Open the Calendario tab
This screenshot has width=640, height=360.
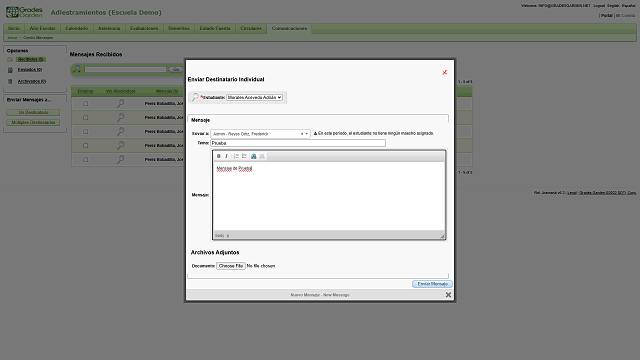coord(77,28)
